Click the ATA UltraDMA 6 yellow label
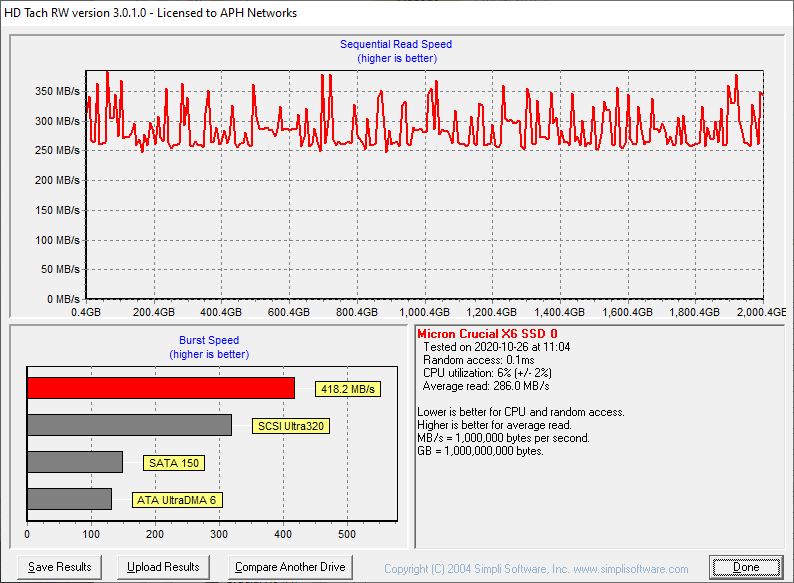This screenshot has width=794, height=583. 177,500
